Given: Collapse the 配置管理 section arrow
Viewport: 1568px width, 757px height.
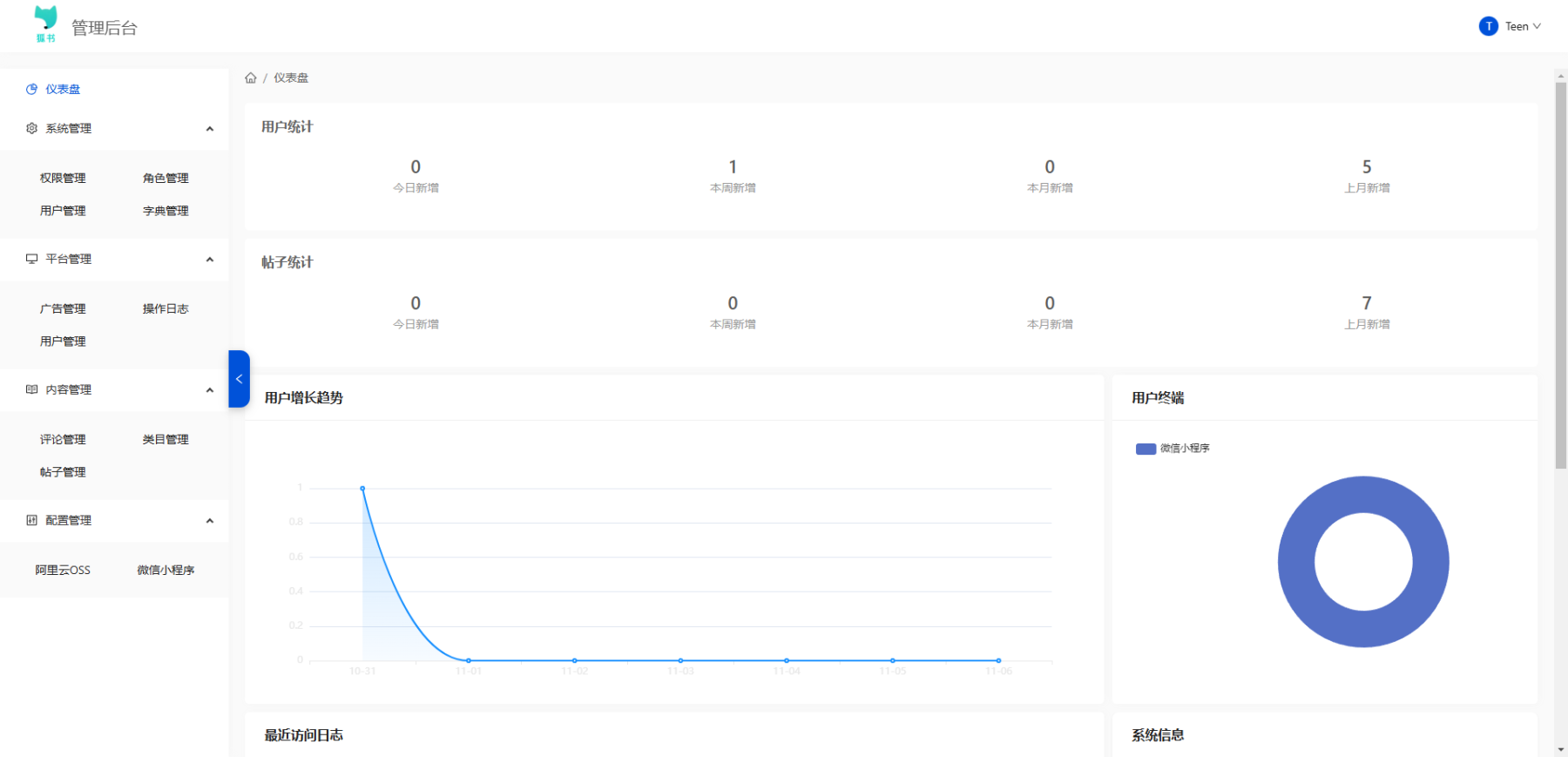Looking at the screenshot, I should tap(209, 521).
